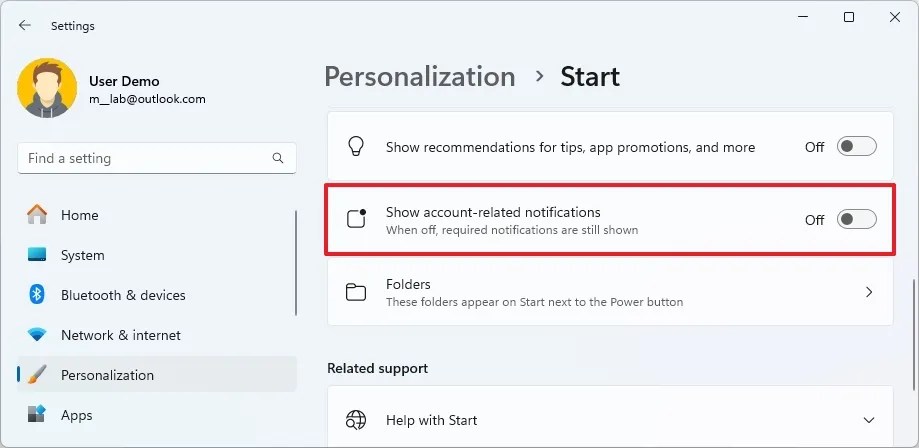Screen dimensions: 919x448
Task: Click the Home house icon
Action: (x=37, y=215)
